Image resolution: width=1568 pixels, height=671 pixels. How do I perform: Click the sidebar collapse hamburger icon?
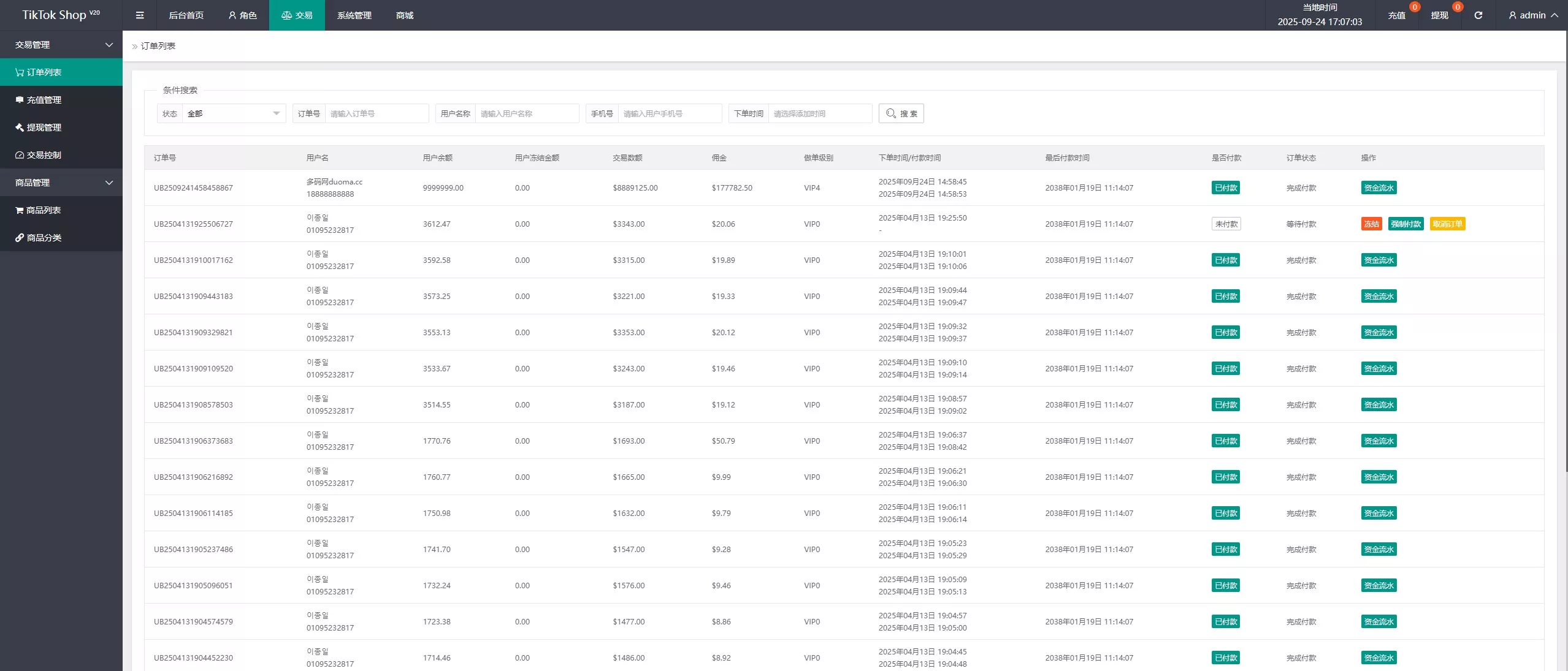pos(140,15)
